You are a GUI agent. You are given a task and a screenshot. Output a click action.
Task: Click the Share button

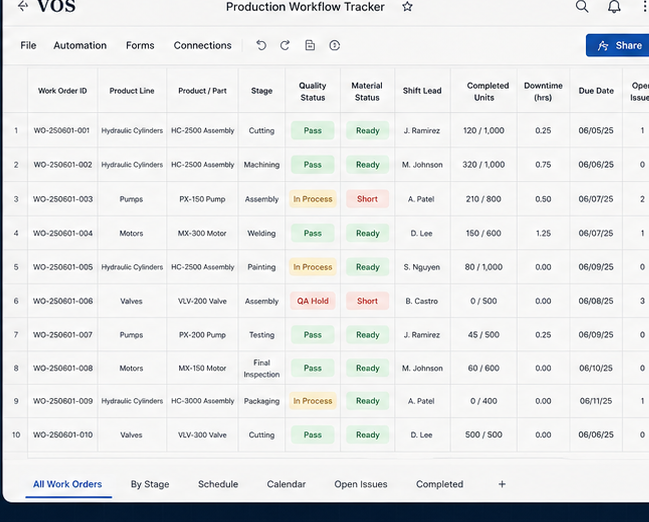619,45
